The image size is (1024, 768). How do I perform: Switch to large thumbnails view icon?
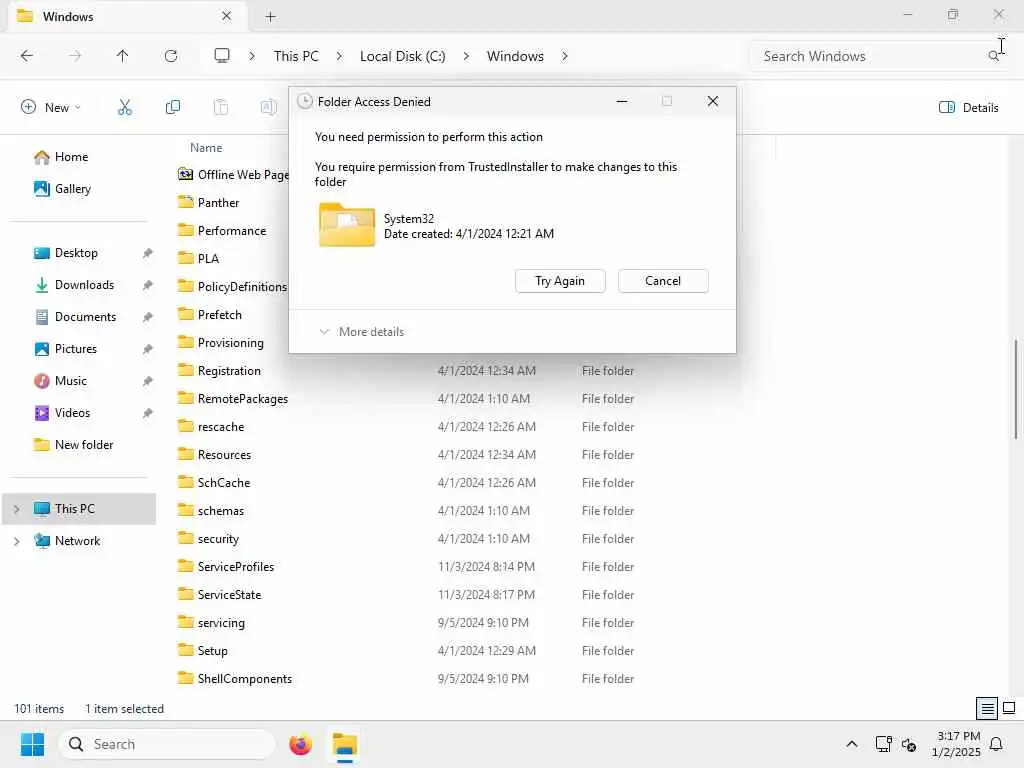(1009, 708)
